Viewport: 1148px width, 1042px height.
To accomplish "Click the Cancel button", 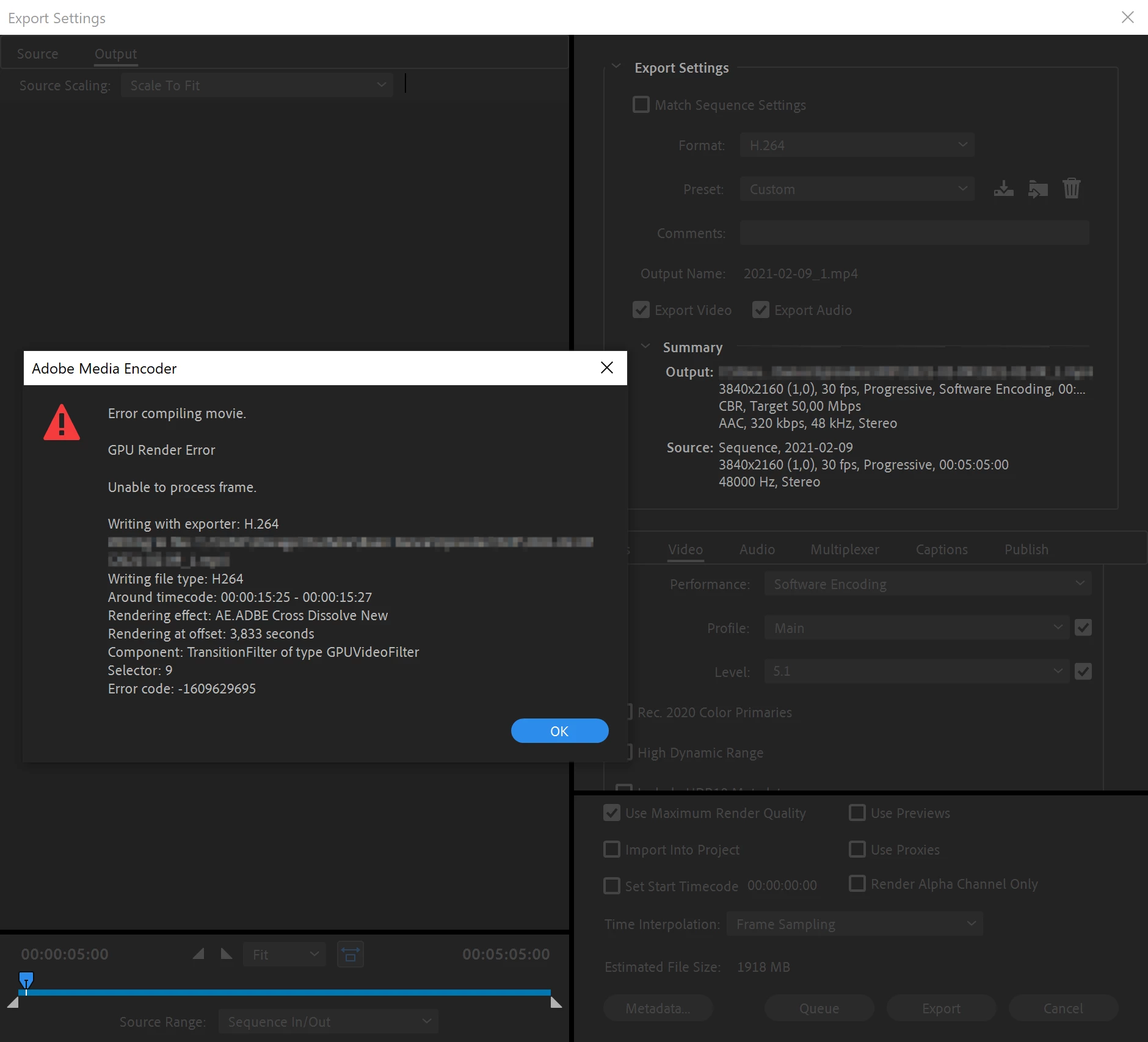I will [x=1064, y=1008].
